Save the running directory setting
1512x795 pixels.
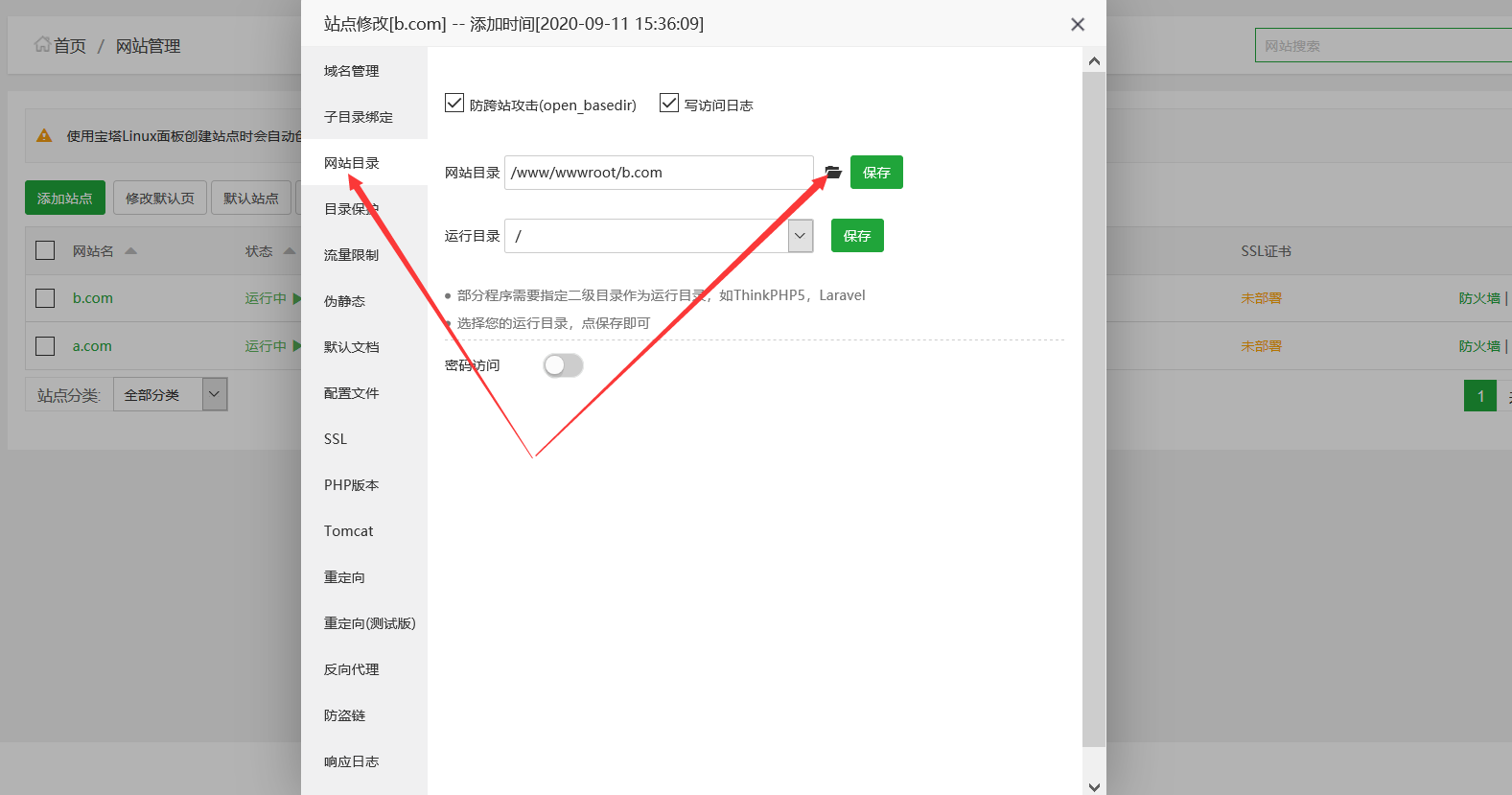tap(857, 236)
